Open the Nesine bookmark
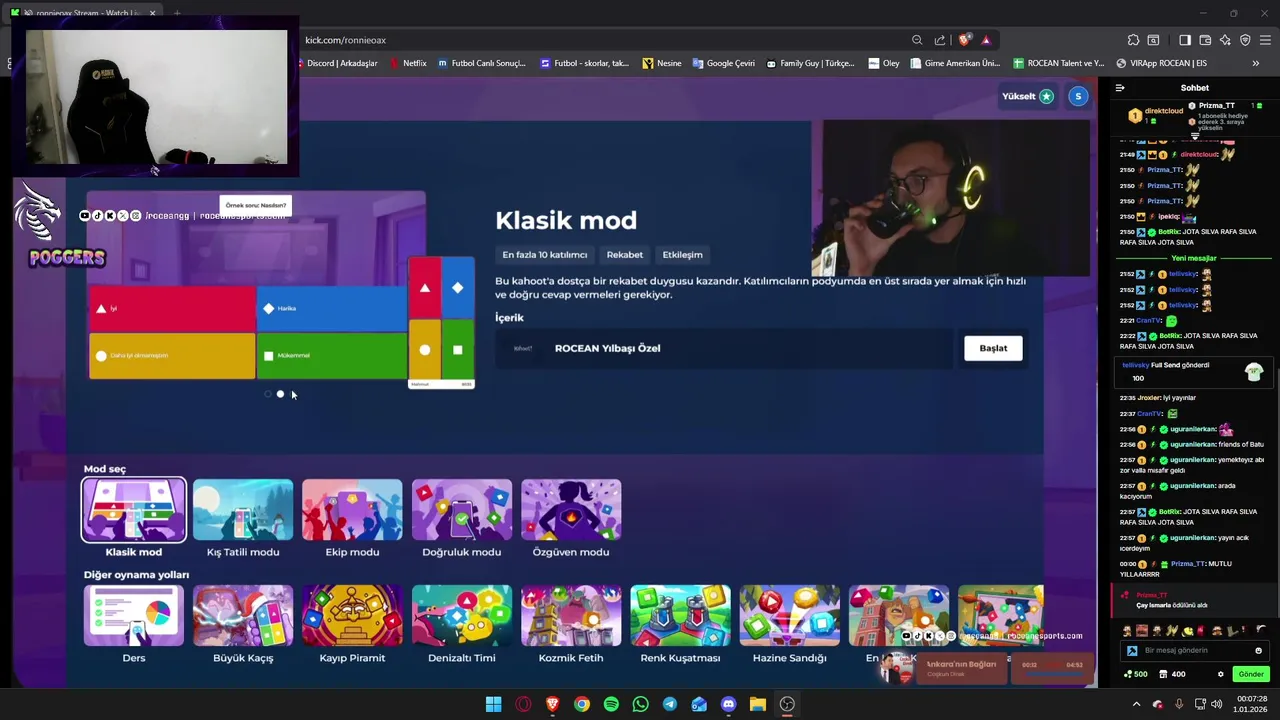 662,63
